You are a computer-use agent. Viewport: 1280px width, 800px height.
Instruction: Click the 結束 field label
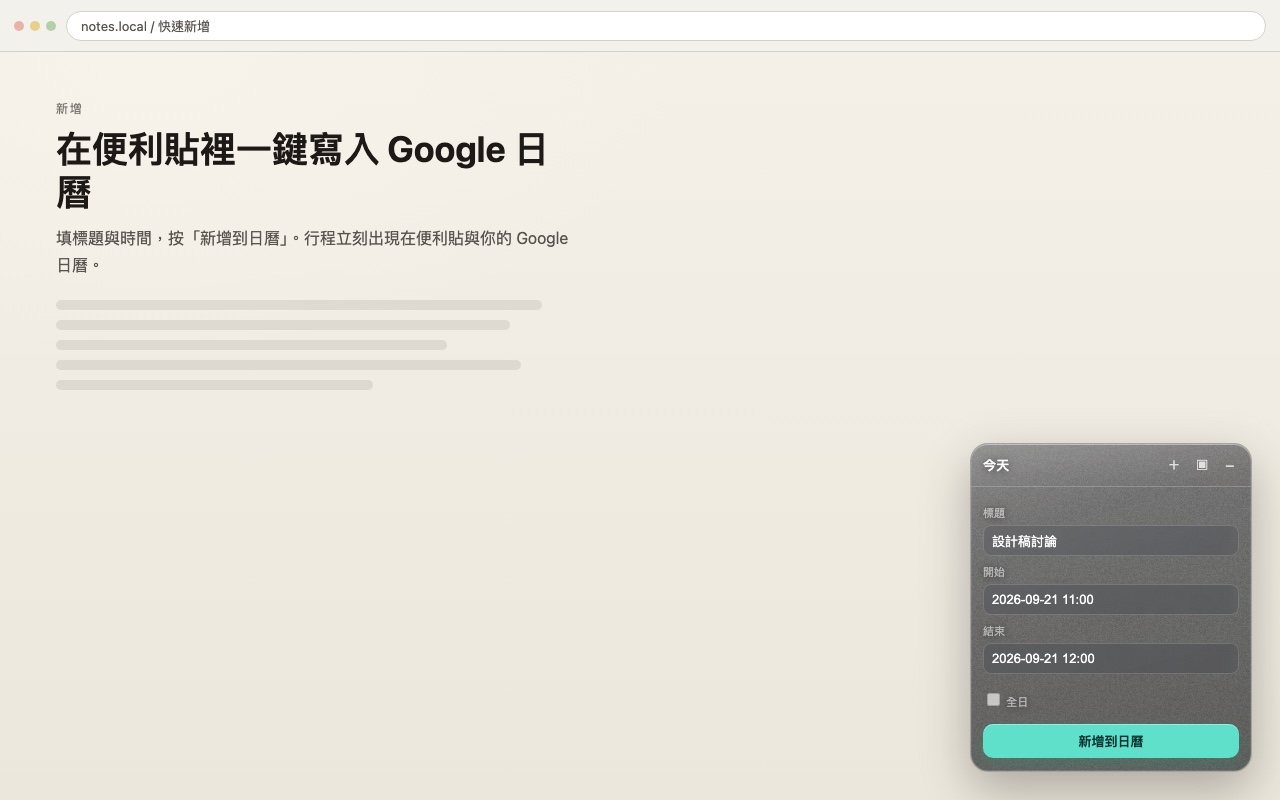pyautogui.click(x=994, y=631)
